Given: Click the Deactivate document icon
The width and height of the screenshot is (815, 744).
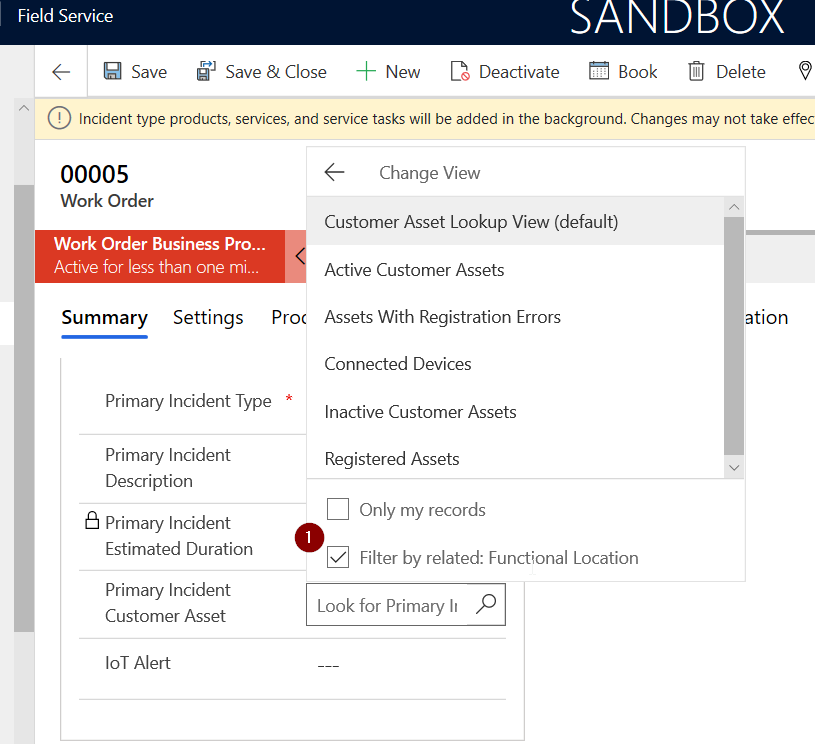Looking at the screenshot, I should pyautogui.click(x=459, y=72).
